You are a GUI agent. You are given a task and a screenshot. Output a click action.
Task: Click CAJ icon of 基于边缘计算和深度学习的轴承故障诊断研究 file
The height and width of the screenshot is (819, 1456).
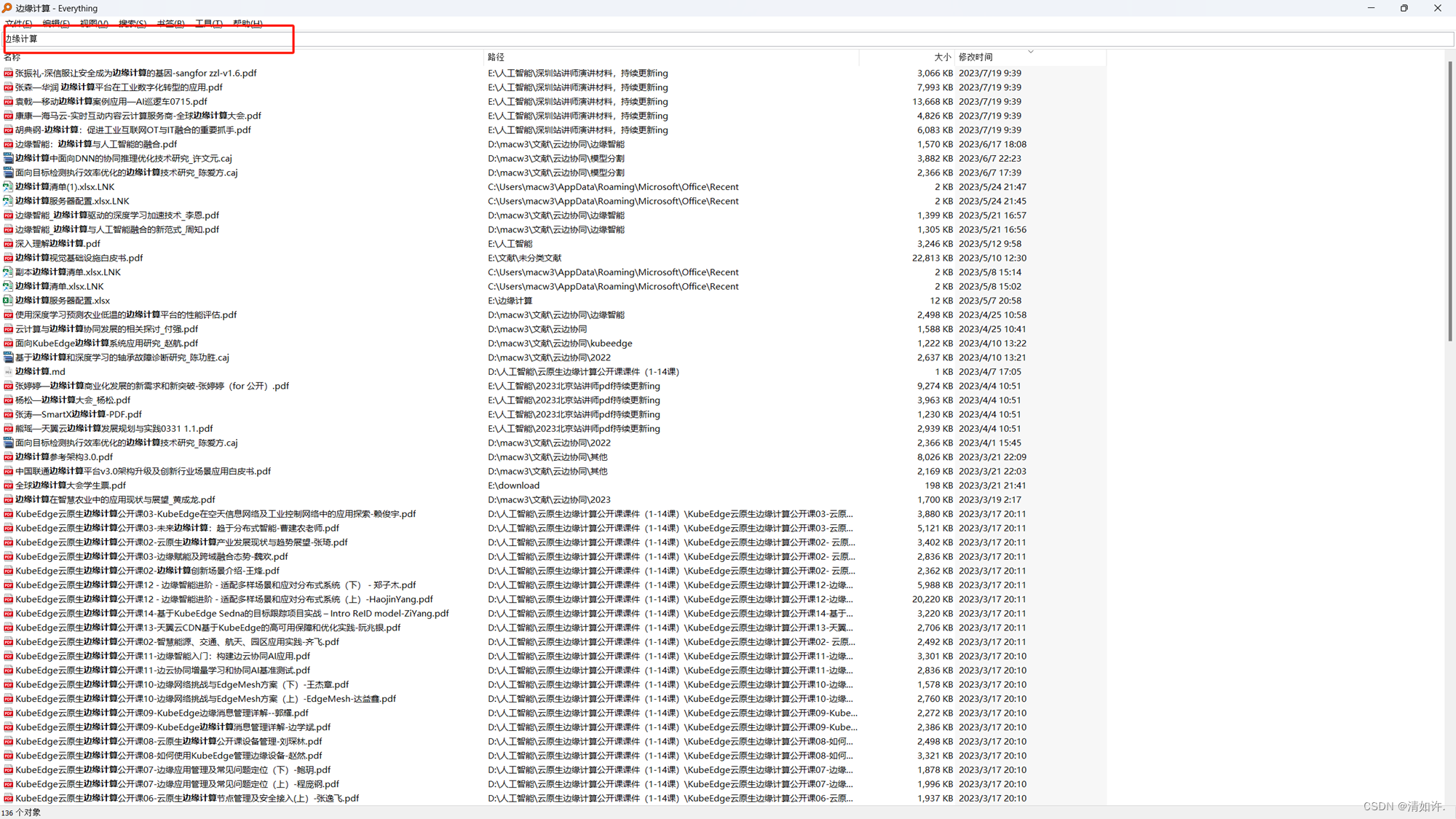pyautogui.click(x=8, y=357)
